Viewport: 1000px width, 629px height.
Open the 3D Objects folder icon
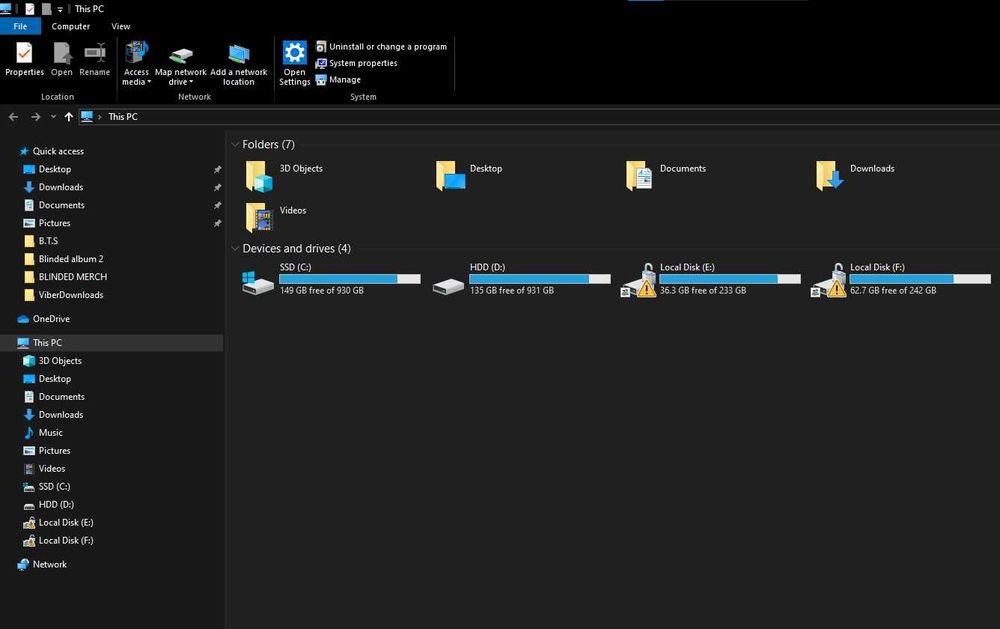coord(259,176)
